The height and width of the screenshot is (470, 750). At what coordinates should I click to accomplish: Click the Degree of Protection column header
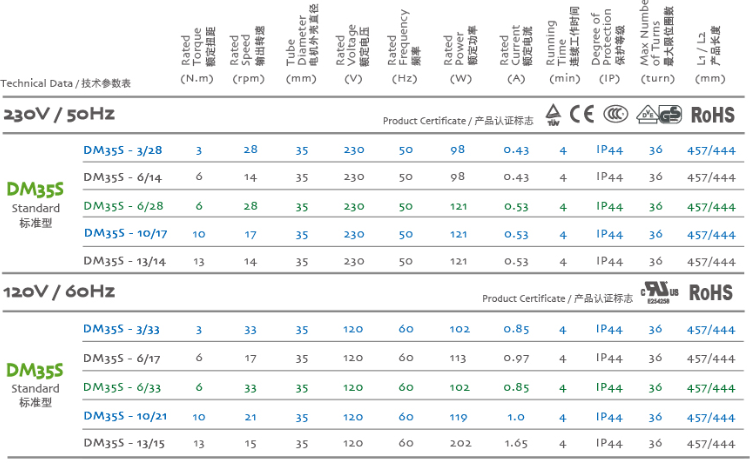pos(608,46)
